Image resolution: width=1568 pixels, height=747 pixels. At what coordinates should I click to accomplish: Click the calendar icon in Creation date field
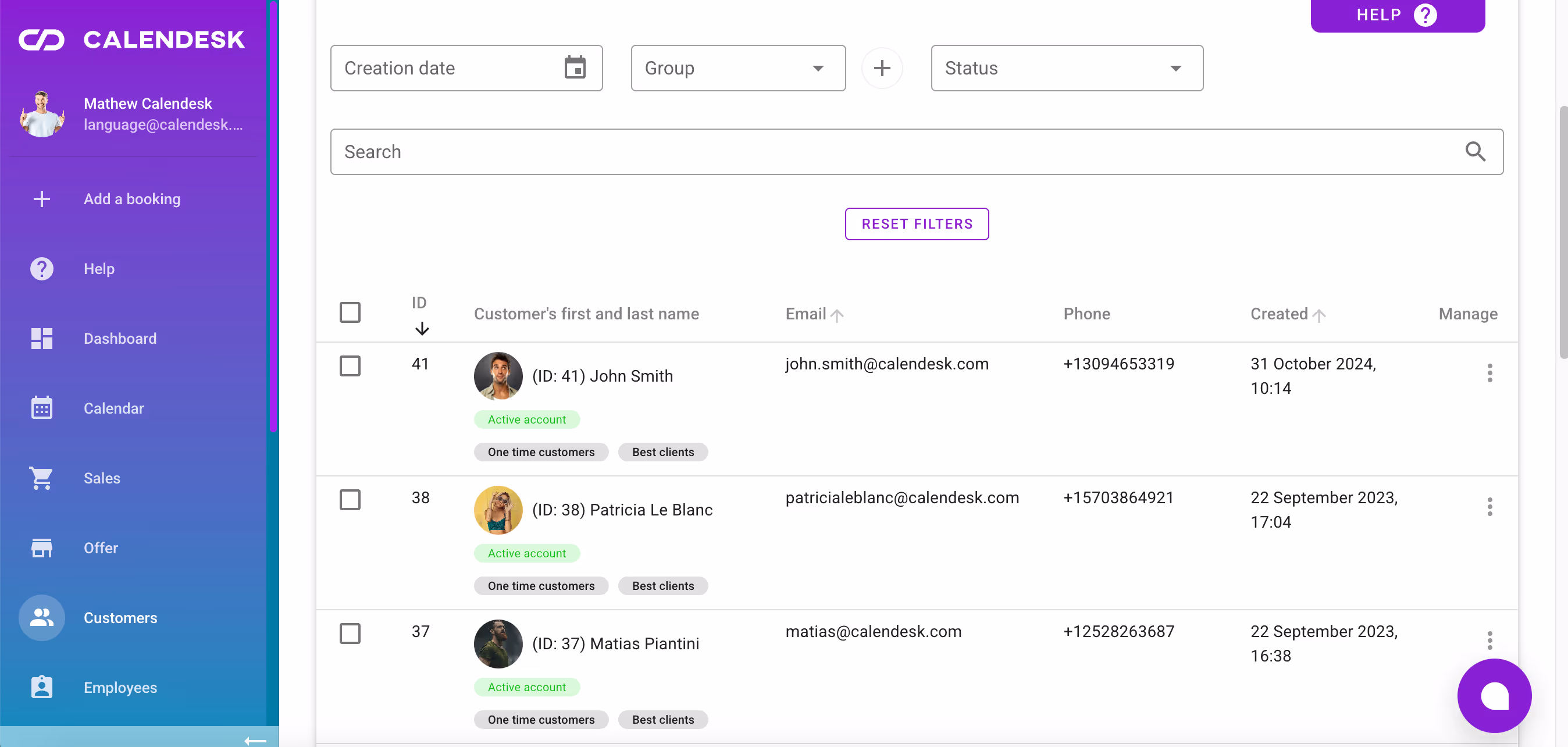point(575,67)
